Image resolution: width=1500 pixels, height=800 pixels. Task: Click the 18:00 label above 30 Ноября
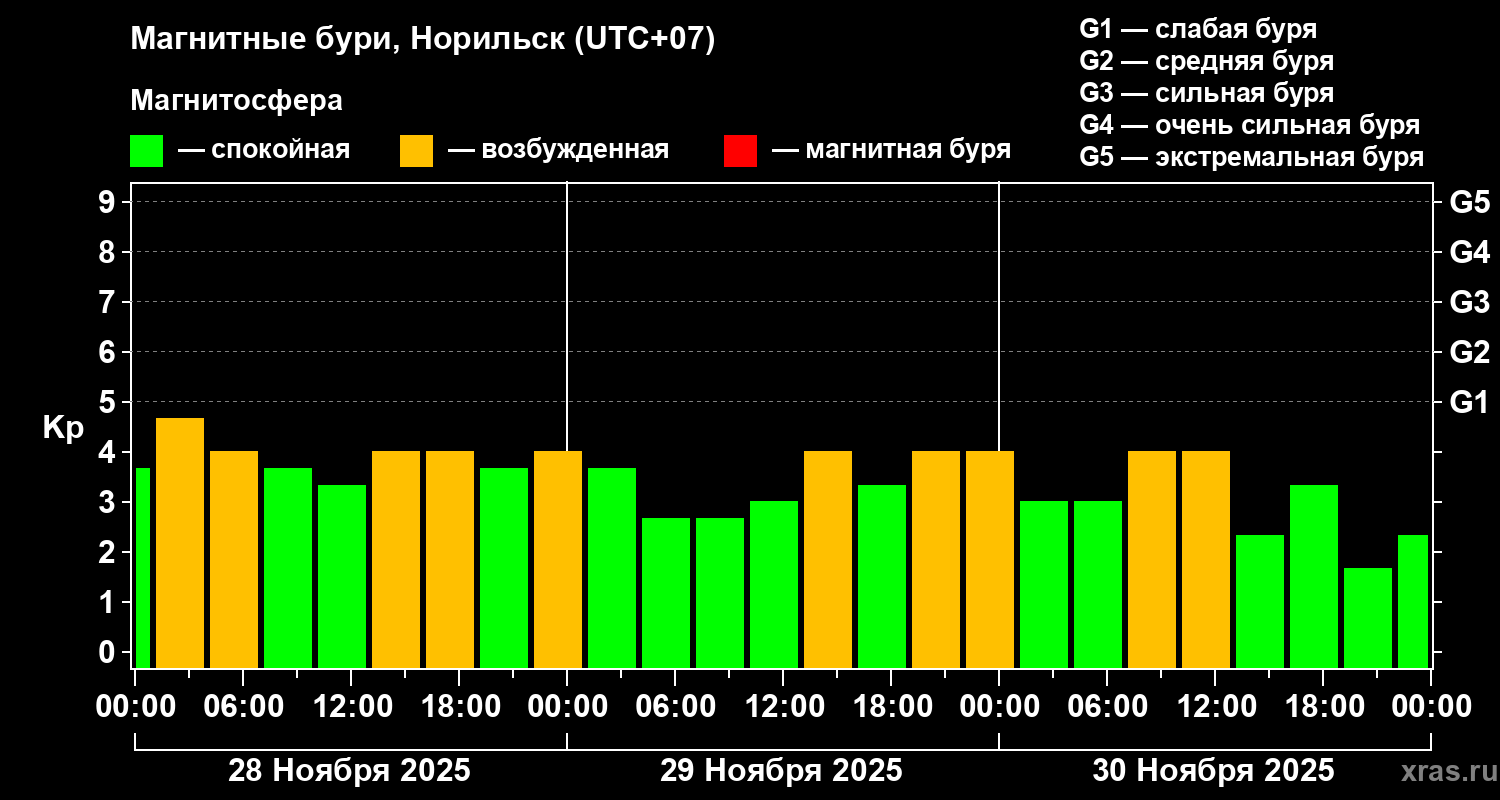(1323, 707)
